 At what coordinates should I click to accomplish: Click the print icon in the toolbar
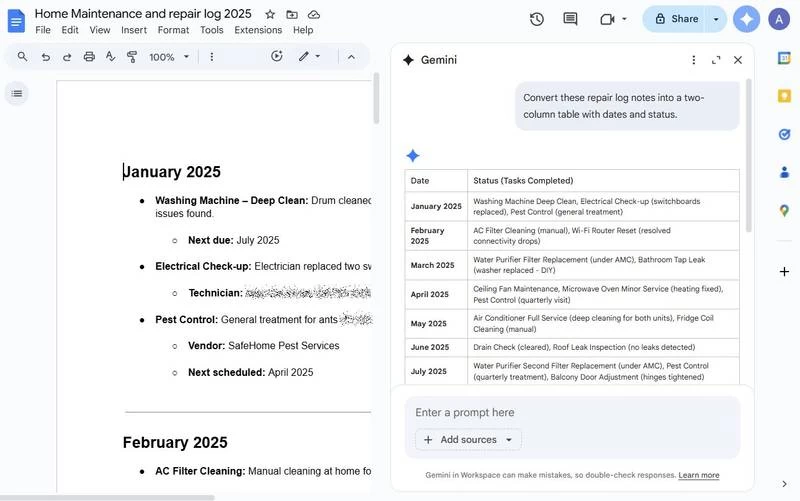tap(89, 57)
